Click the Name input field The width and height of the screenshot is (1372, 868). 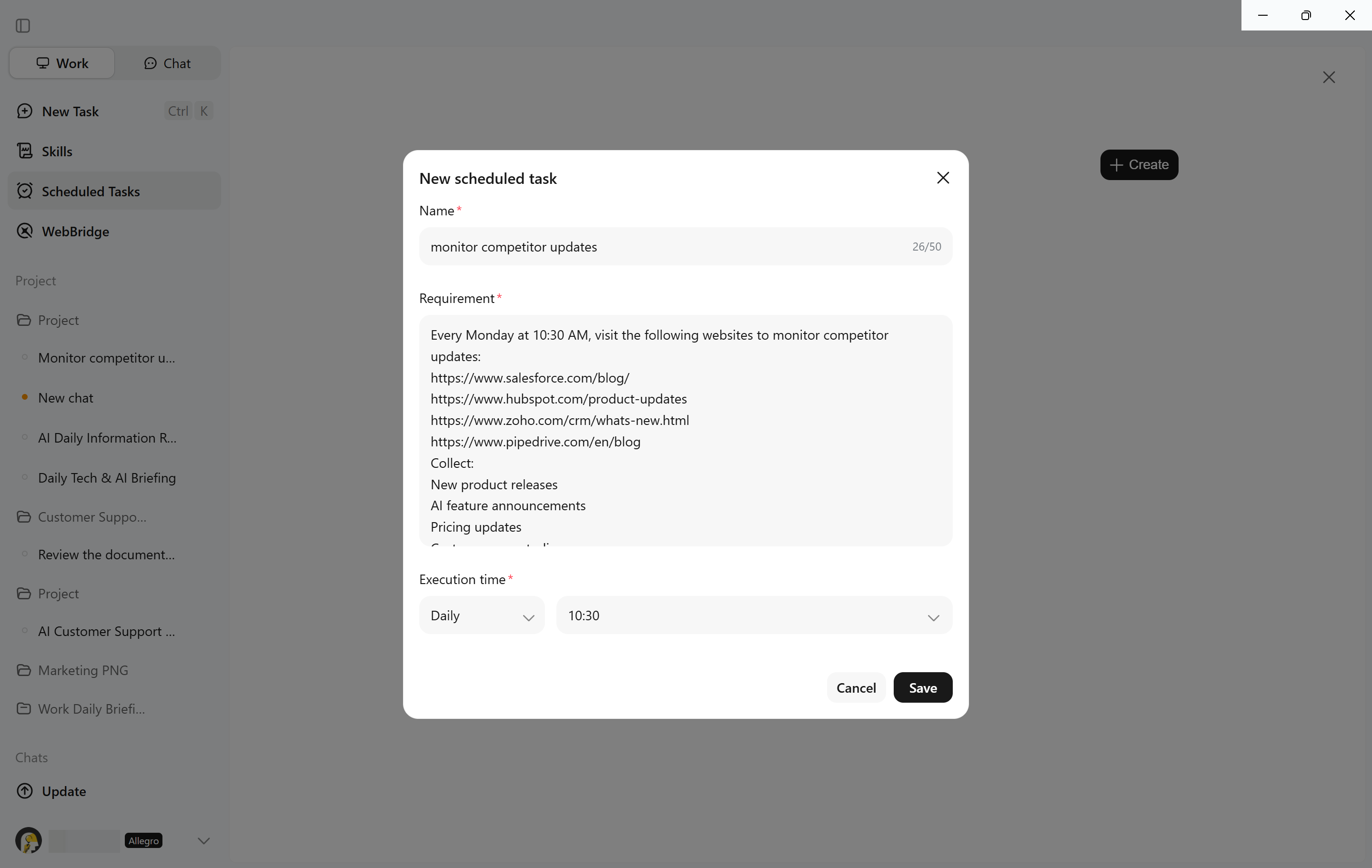click(x=686, y=247)
